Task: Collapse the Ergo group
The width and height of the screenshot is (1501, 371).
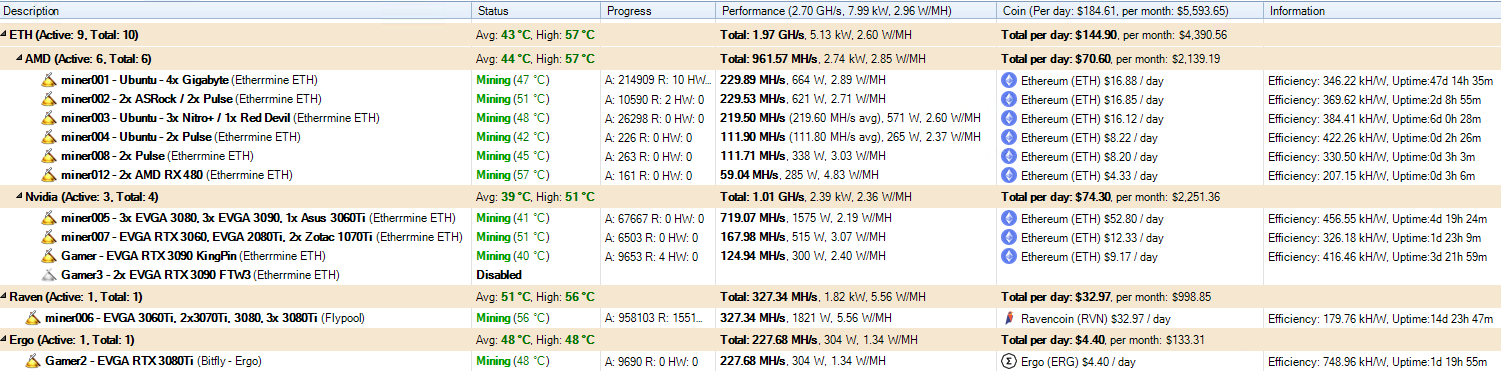Action: pos(5,339)
